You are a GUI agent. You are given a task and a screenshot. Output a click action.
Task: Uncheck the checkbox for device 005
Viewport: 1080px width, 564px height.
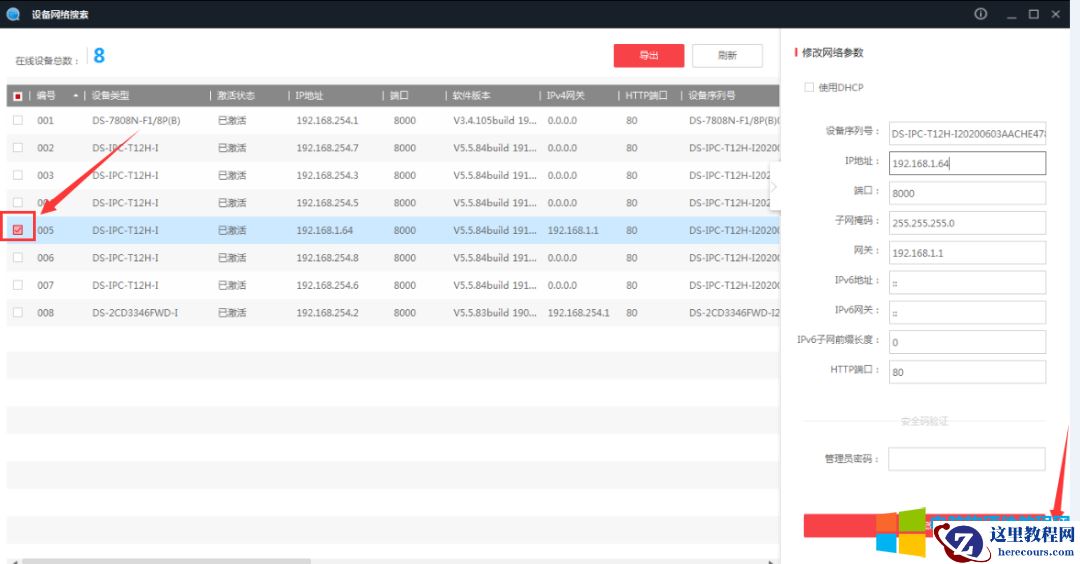point(18,230)
